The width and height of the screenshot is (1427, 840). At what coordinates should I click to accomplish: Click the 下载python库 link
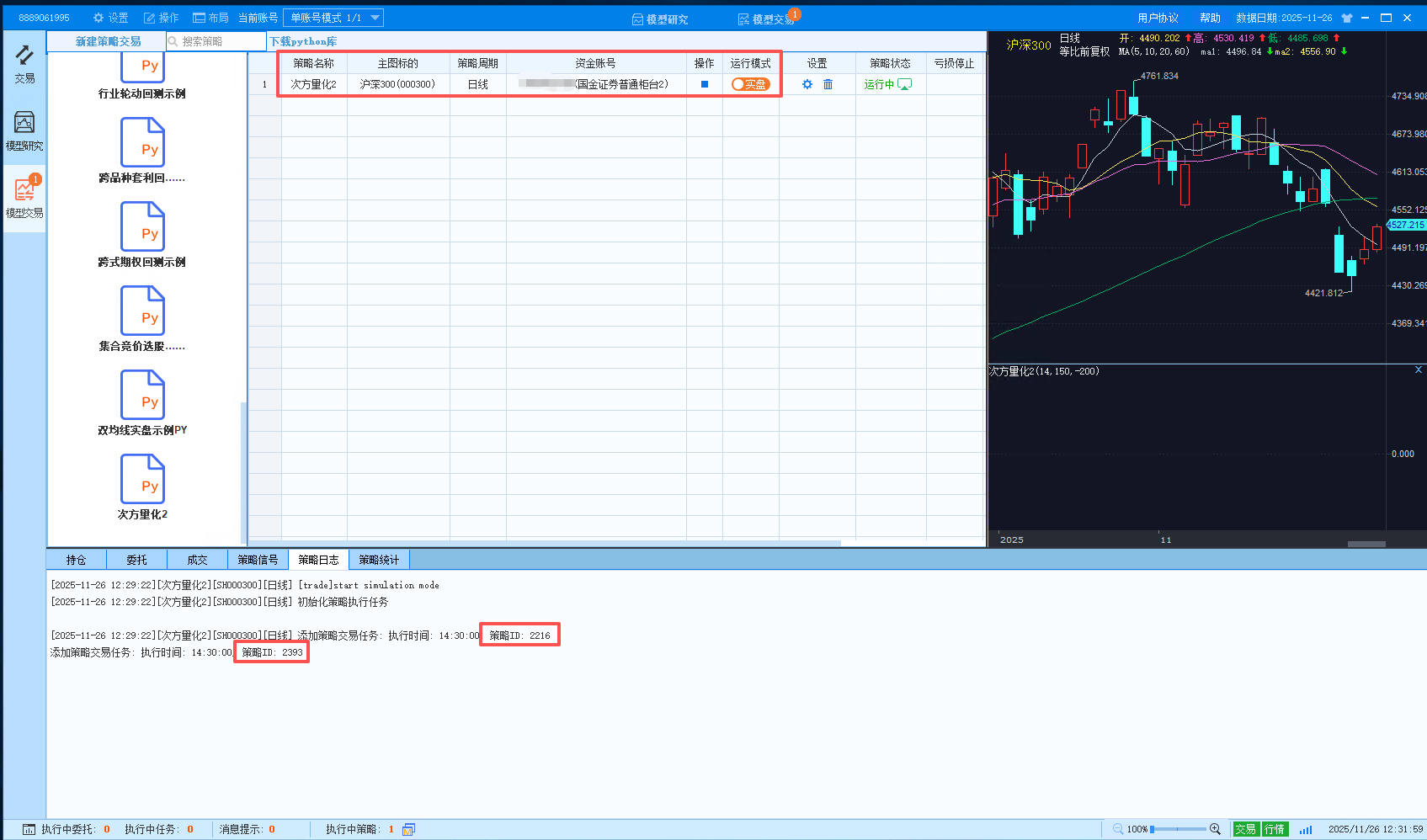[x=303, y=41]
